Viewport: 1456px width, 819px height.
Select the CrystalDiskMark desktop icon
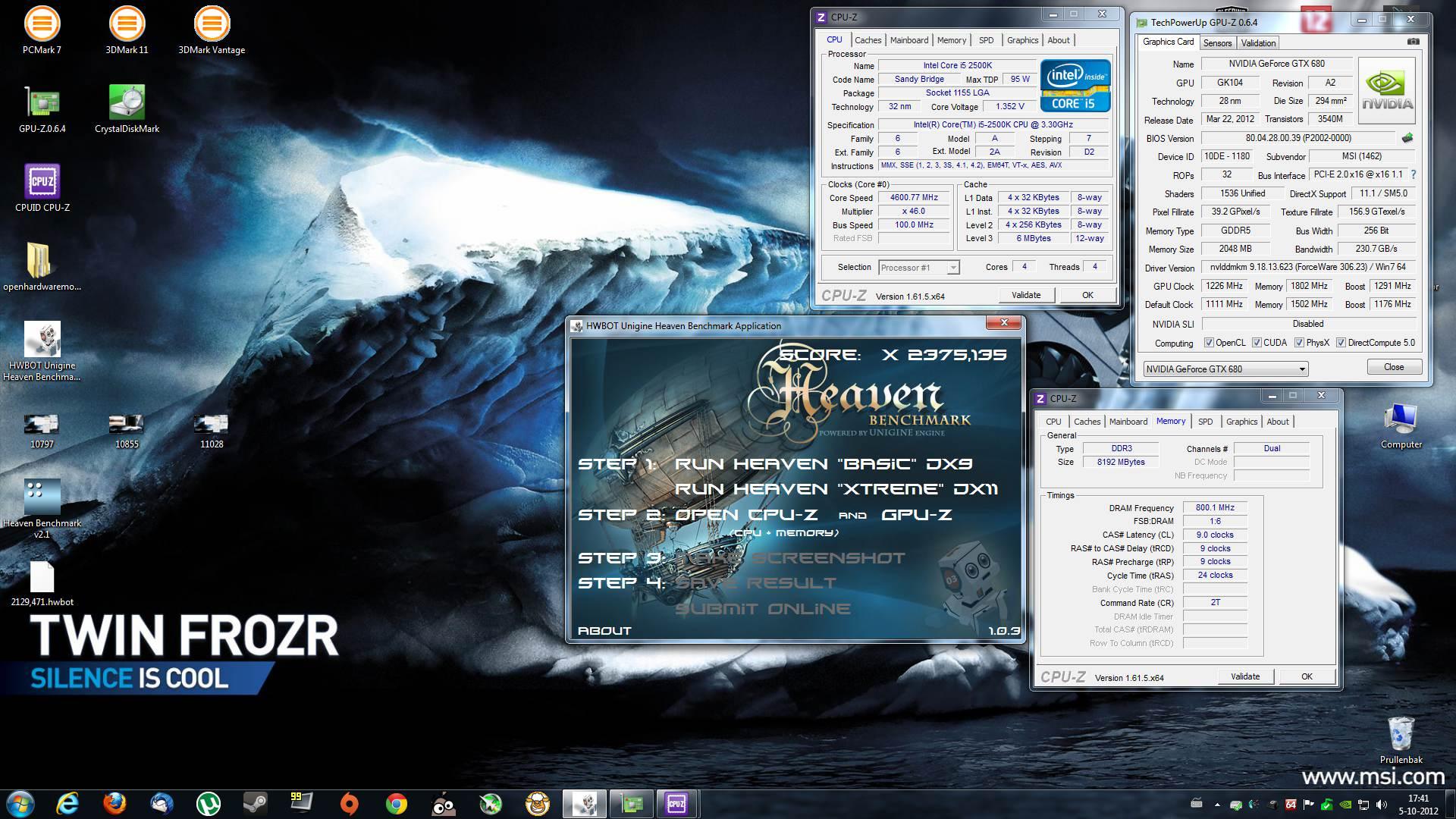127,110
